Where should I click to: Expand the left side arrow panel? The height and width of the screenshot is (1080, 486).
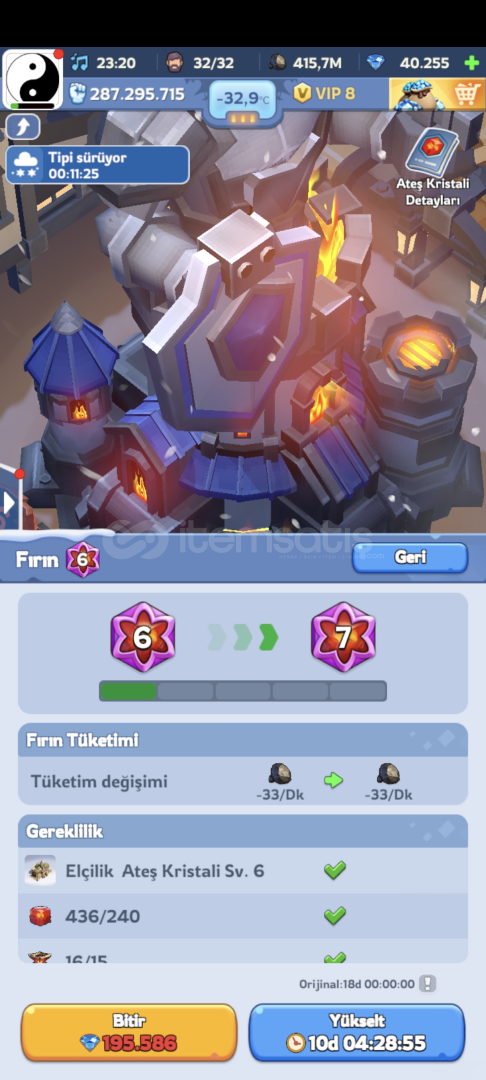[8, 503]
